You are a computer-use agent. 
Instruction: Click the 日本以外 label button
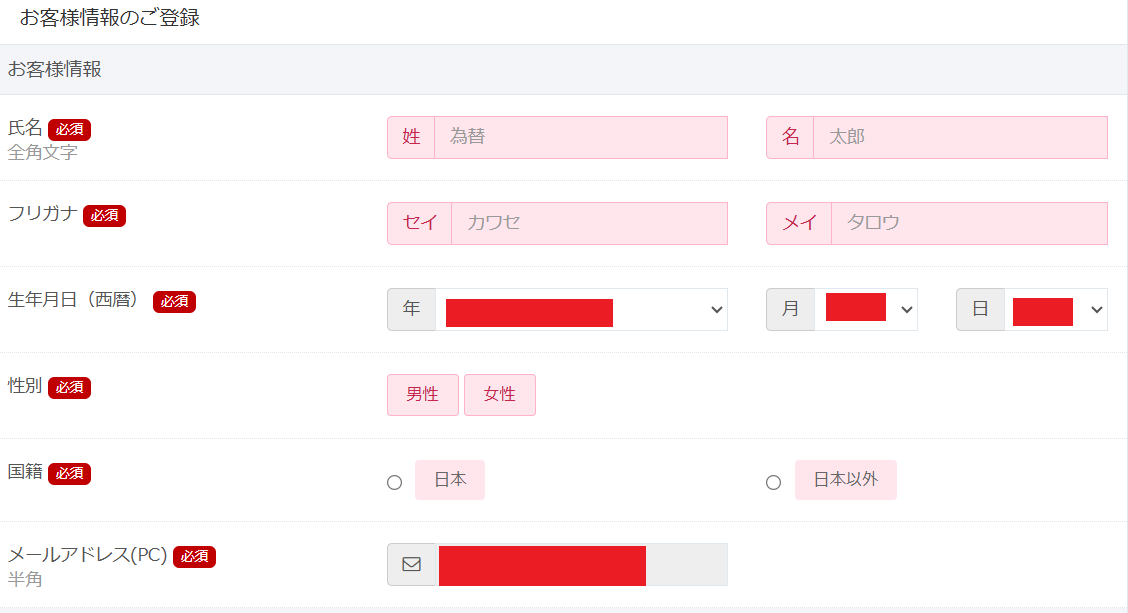(x=846, y=480)
